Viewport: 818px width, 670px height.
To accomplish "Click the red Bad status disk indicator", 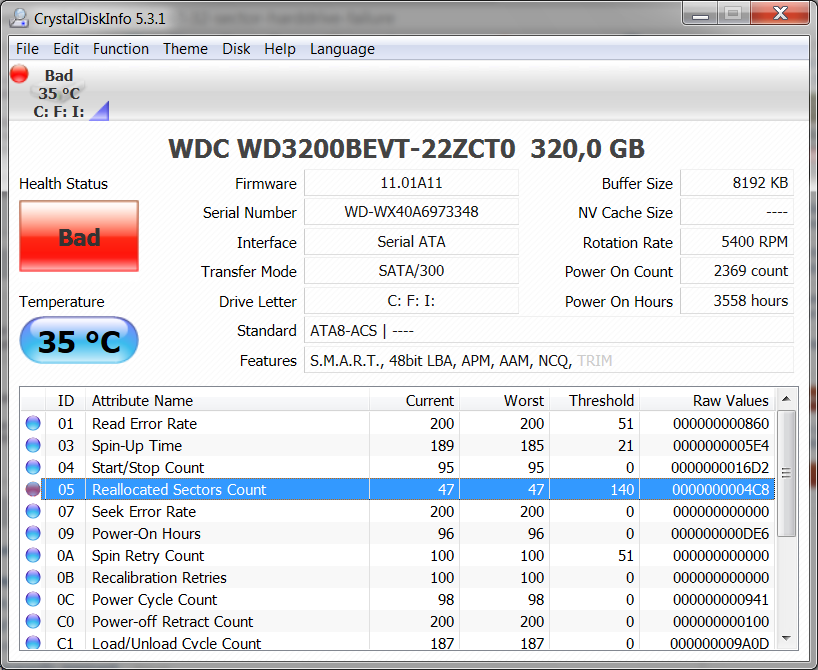I will point(19,74).
